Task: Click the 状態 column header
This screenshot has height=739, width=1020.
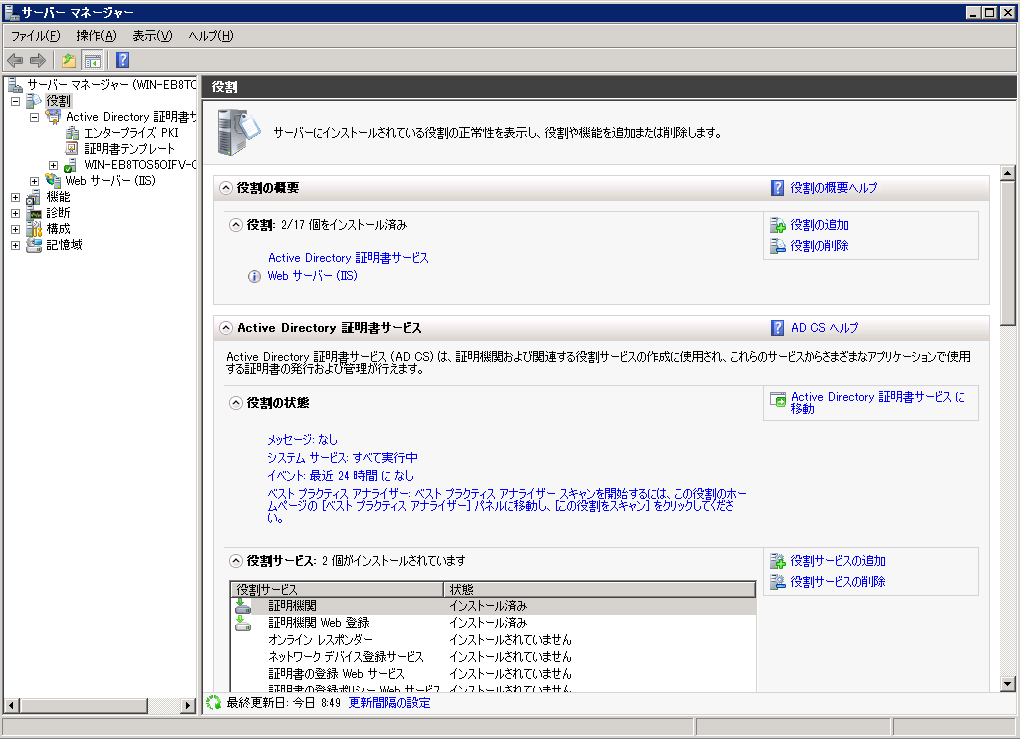Action: click(599, 589)
